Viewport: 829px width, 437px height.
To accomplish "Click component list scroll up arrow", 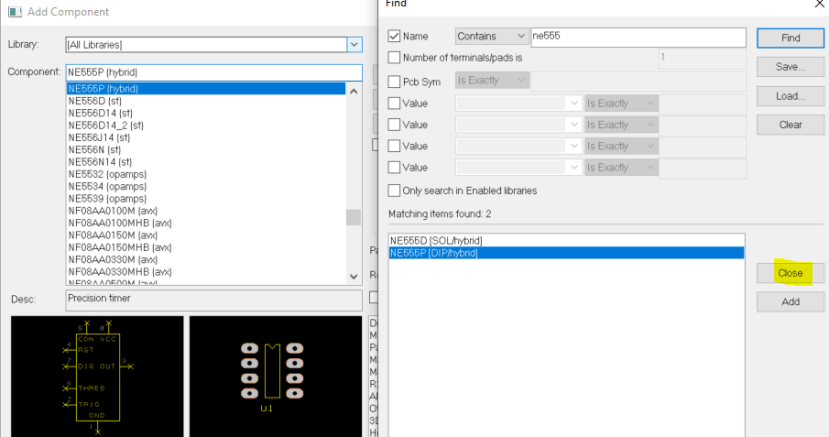I will tap(354, 91).
